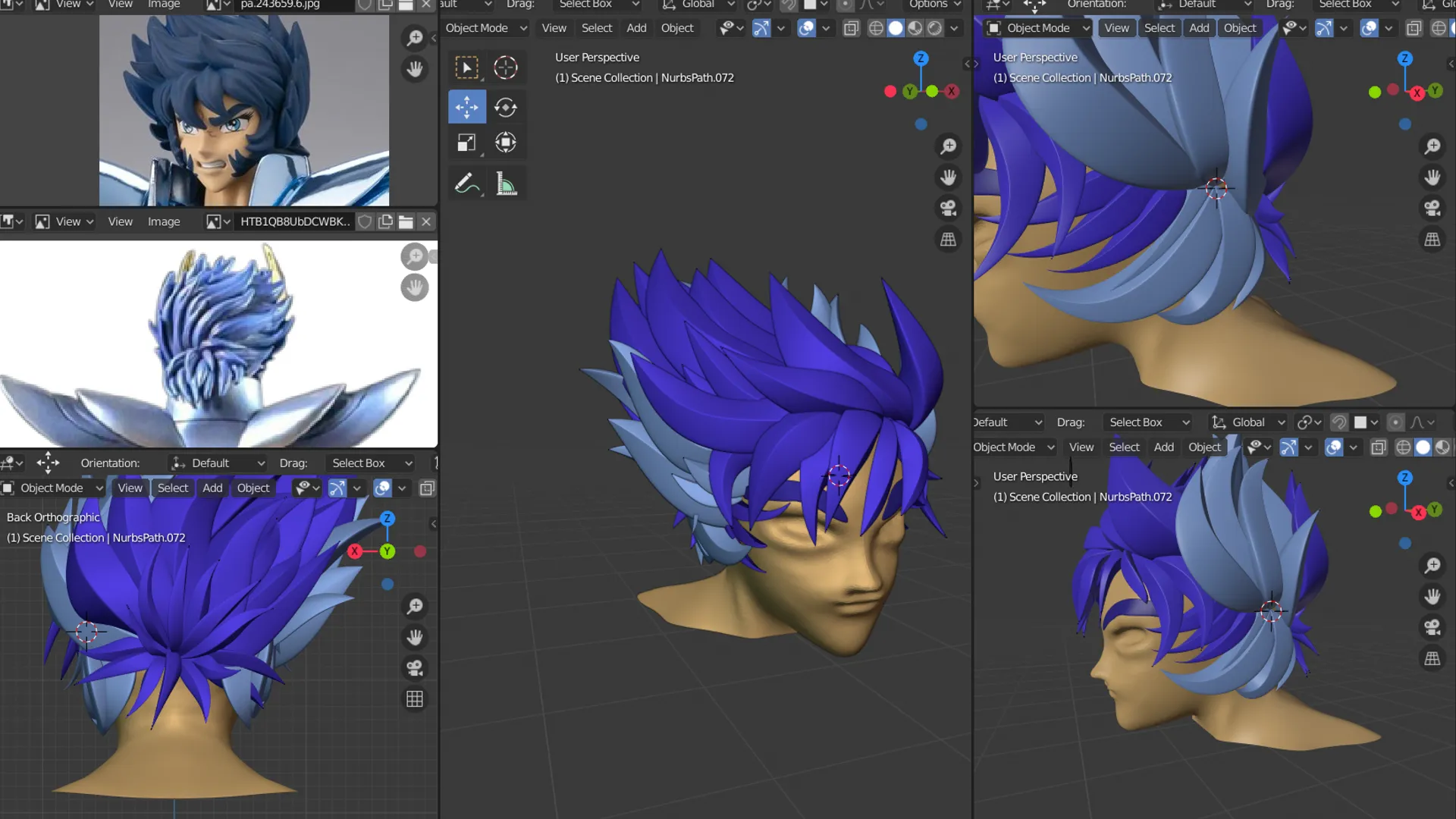1456x819 pixels.
Task: Open Object menu in bottom-right viewport
Action: pyautogui.click(x=1204, y=447)
